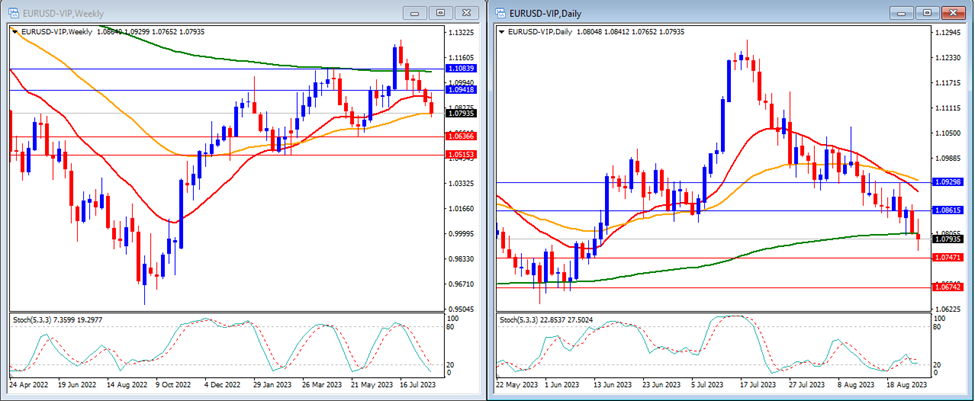
Task: Restore the EURUSD-VIP,Weekly chart window
Action: point(441,12)
